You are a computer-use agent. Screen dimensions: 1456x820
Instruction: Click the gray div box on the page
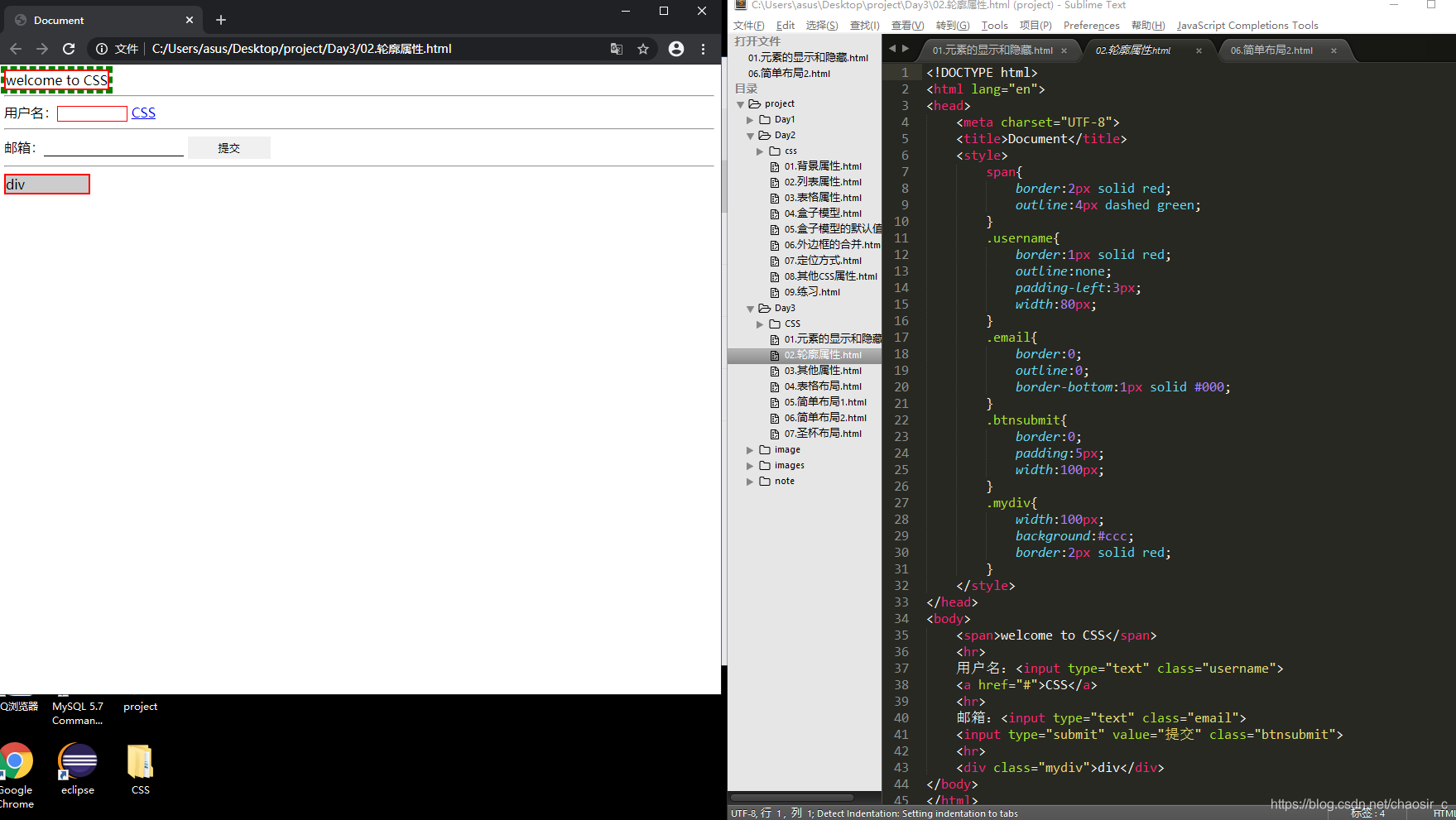pyautogui.click(x=47, y=184)
